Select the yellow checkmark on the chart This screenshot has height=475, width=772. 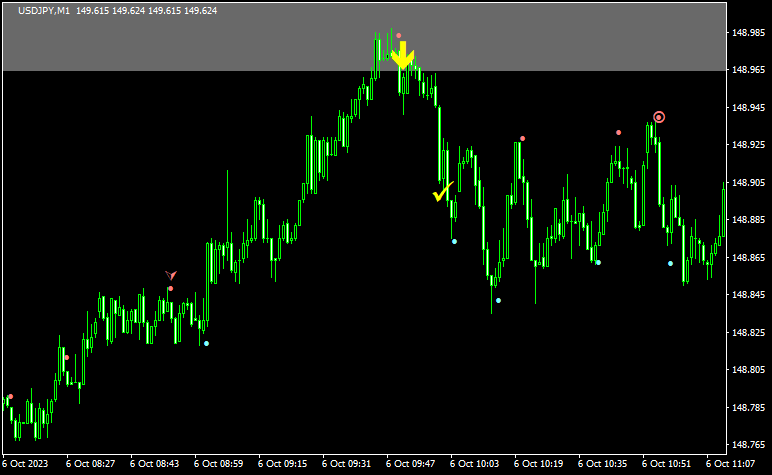[x=442, y=192]
